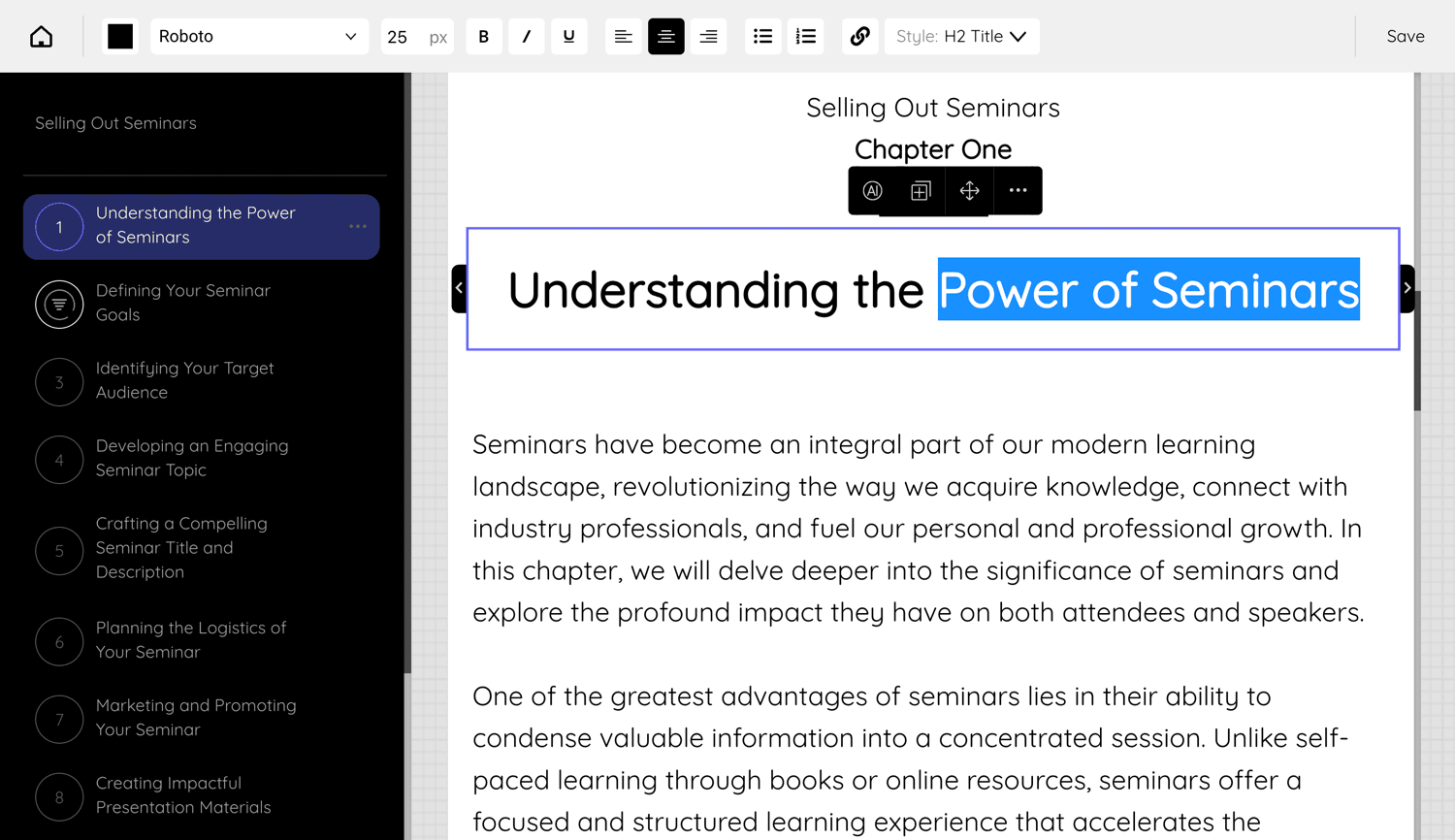This screenshot has height=840, width=1455.
Task: Click the font size field
Action: click(x=400, y=37)
